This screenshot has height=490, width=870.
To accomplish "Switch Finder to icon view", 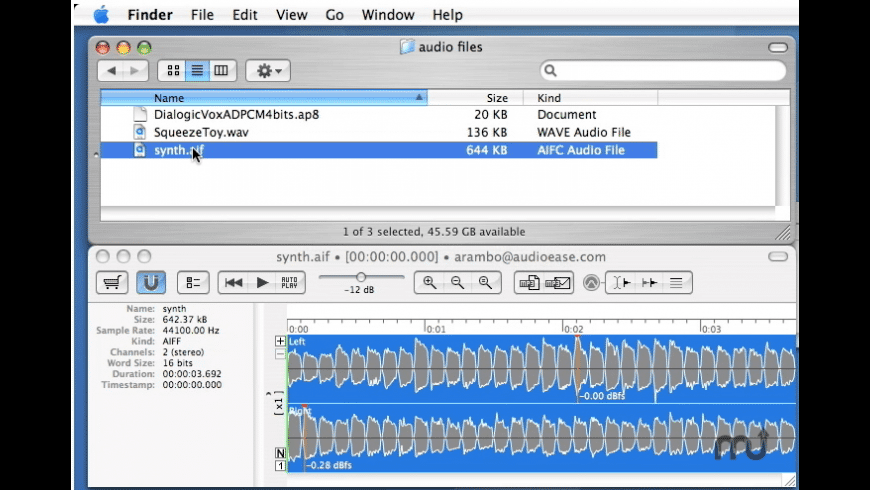I will pyautogui.click(x=172, y=71).
